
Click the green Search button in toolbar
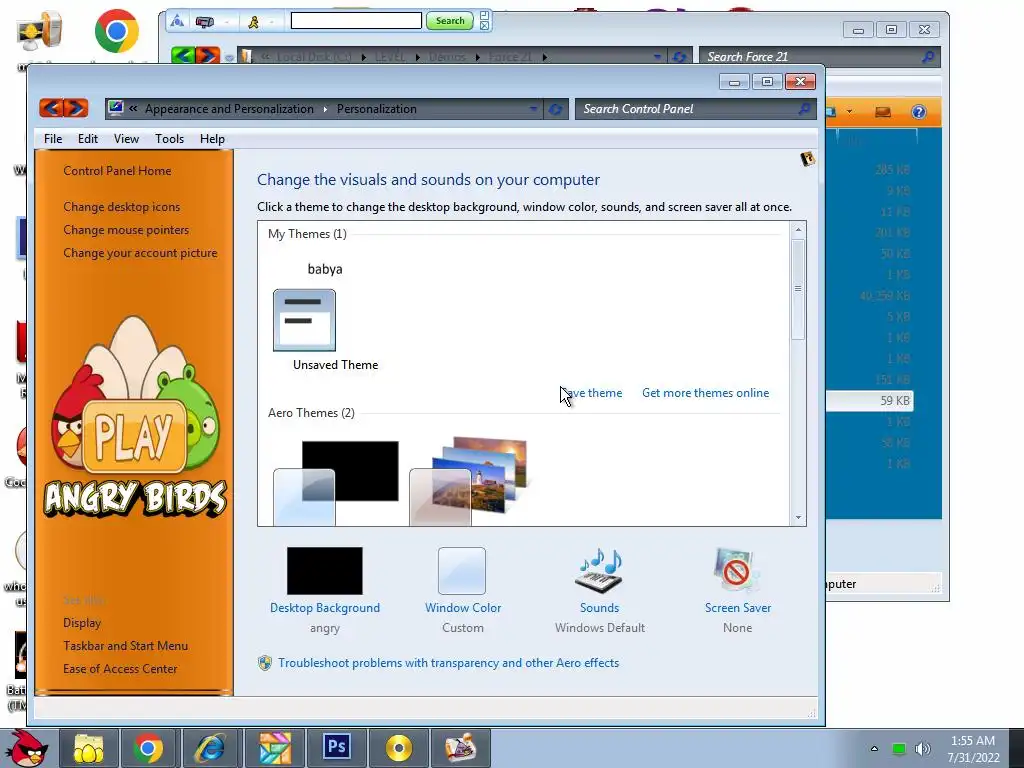click(450, 21)
